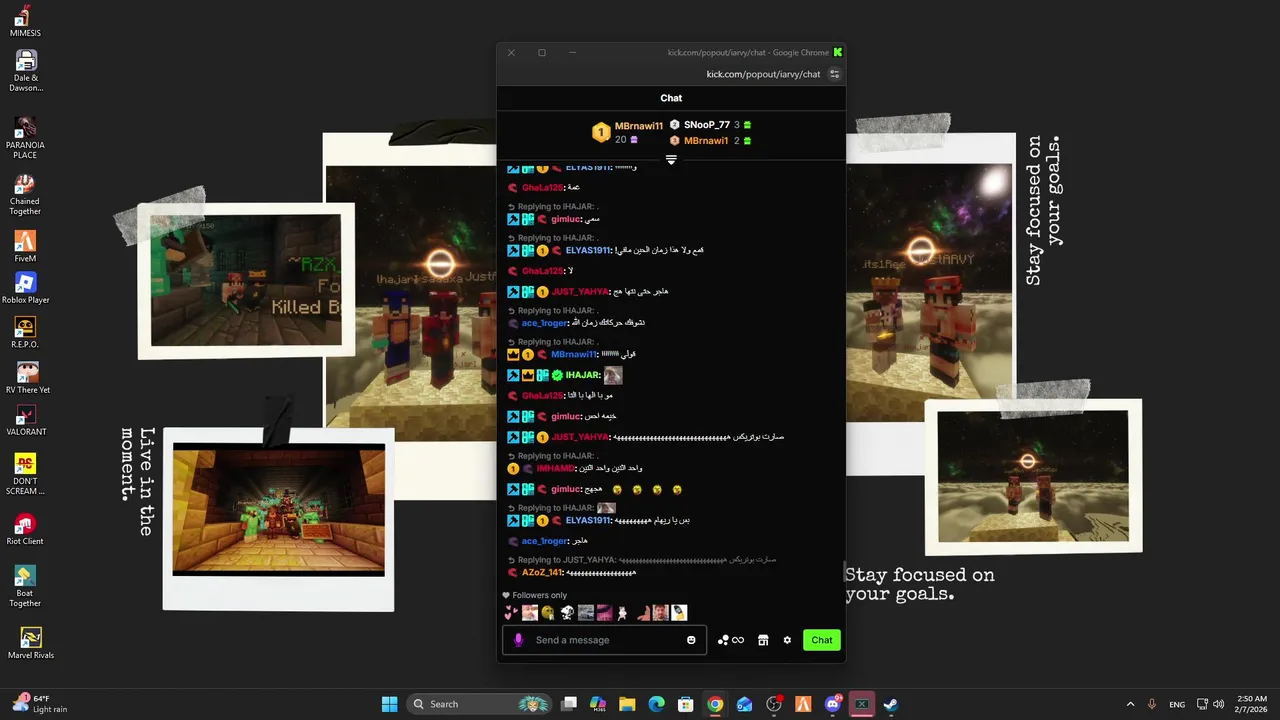Viewport: 1280px width, 720px height.
Task: Open top gifter MBrnawi11 on leaderboard
Action: [638, 126]
